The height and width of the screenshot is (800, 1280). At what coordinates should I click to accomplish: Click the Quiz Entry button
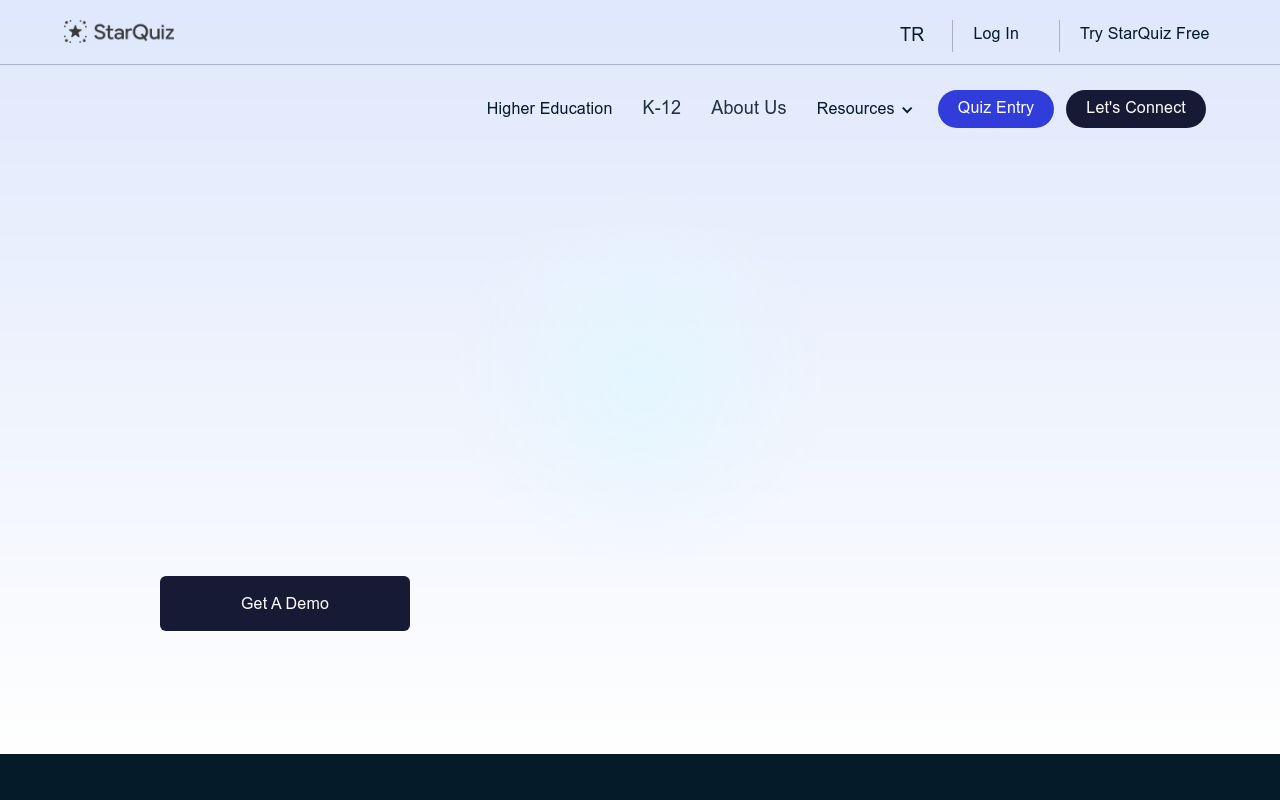[996, 109]
